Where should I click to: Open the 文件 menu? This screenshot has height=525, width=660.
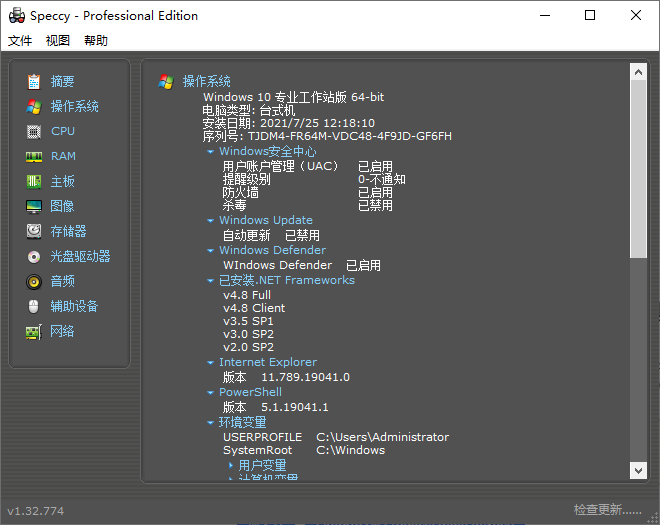coord(20,40)
